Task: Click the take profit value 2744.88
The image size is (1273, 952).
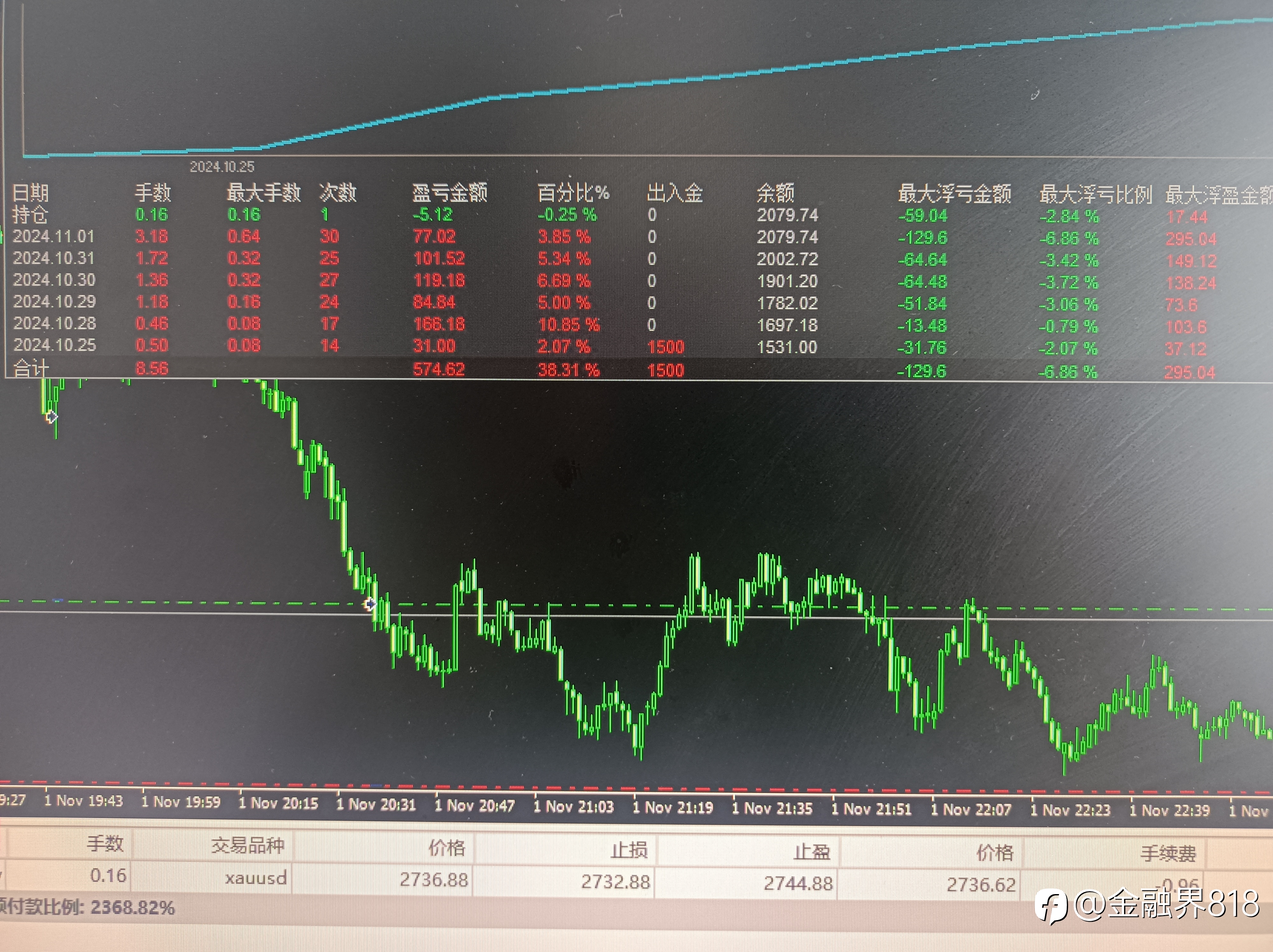Action: 798,884
